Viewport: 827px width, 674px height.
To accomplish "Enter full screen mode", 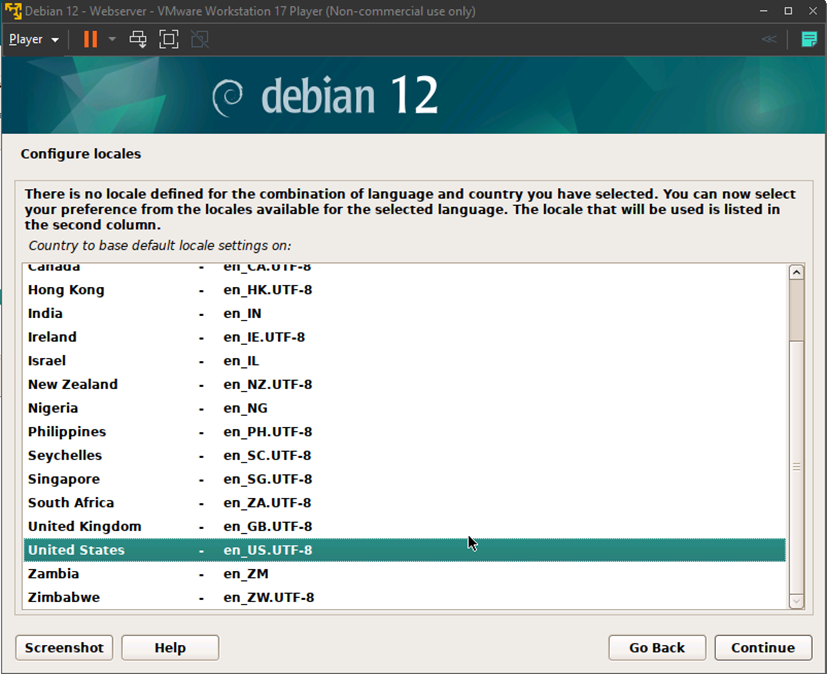I will coord(168,39).
